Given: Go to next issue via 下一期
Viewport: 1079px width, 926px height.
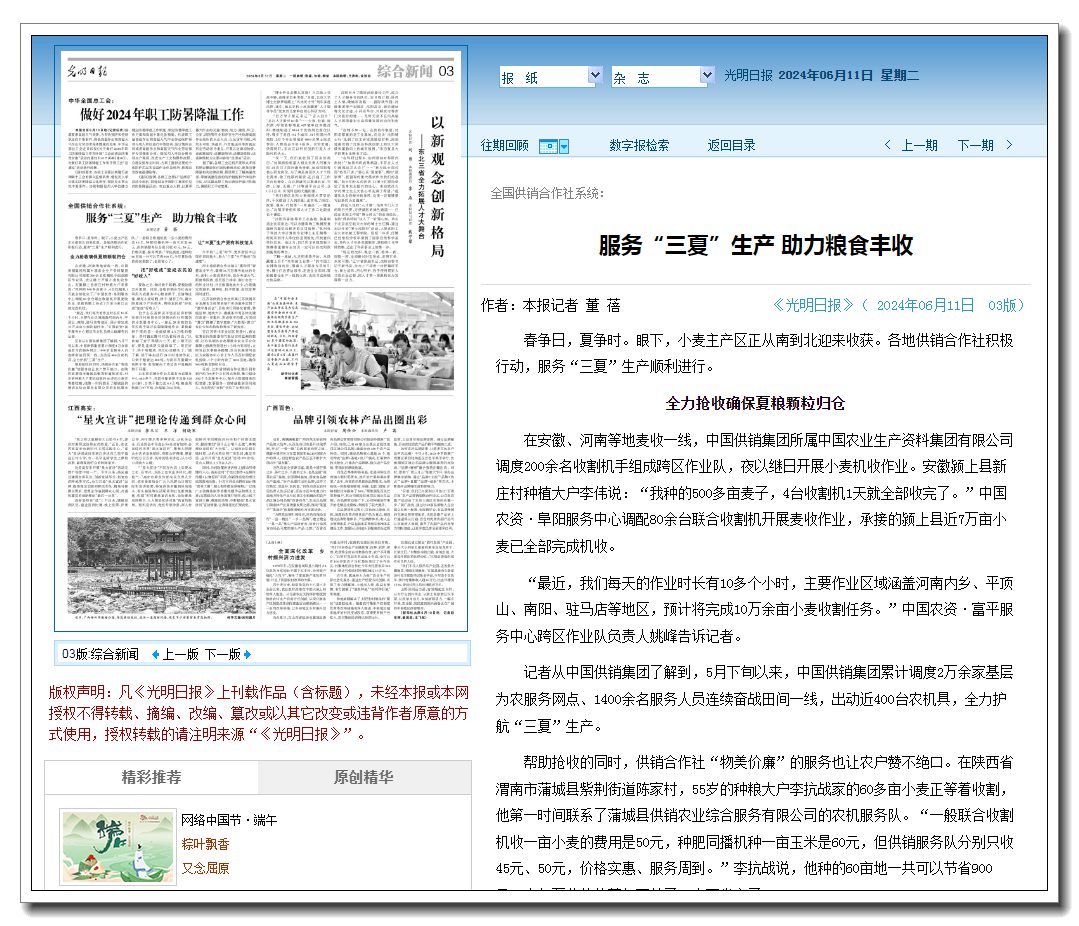Looking at the screenshot, I should coord(976,145).
